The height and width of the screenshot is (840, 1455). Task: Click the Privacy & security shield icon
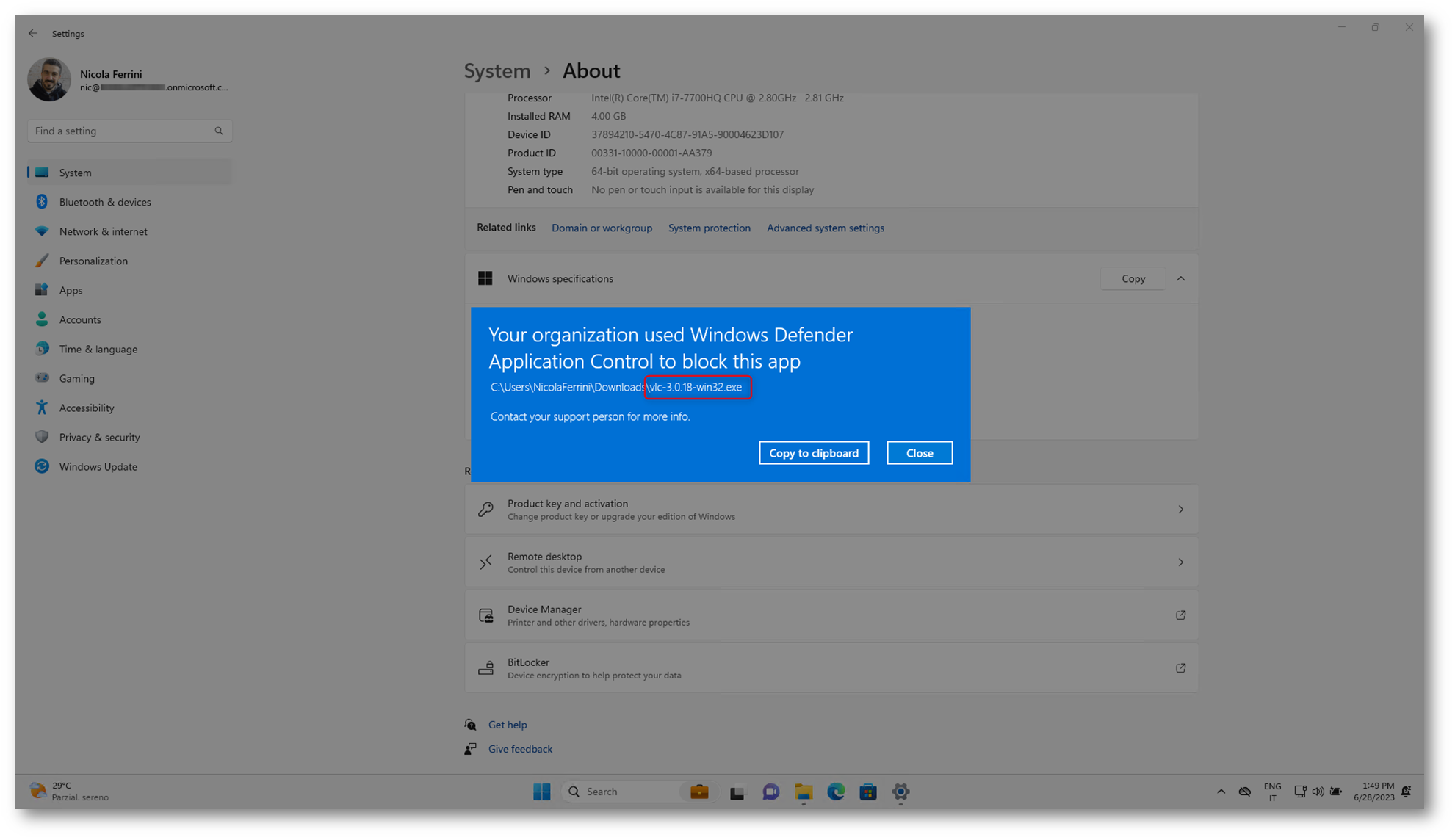coord(42,437)
